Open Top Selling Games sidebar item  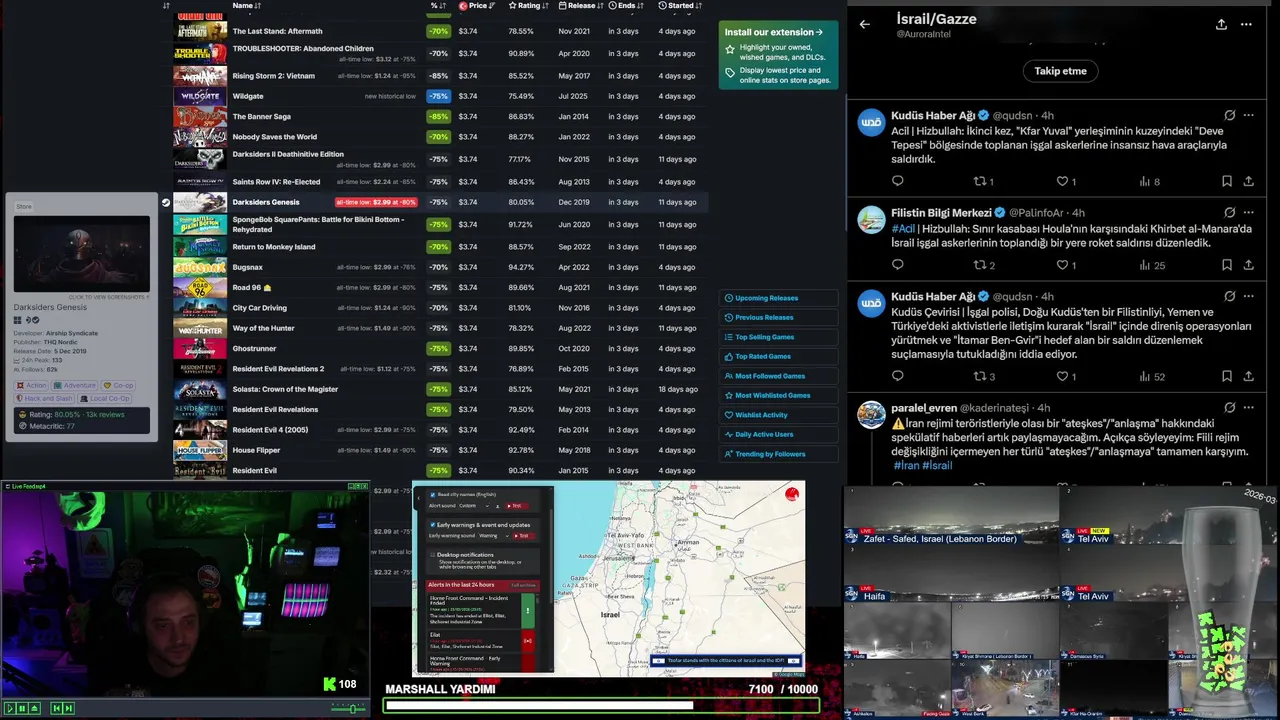[778, 337]
